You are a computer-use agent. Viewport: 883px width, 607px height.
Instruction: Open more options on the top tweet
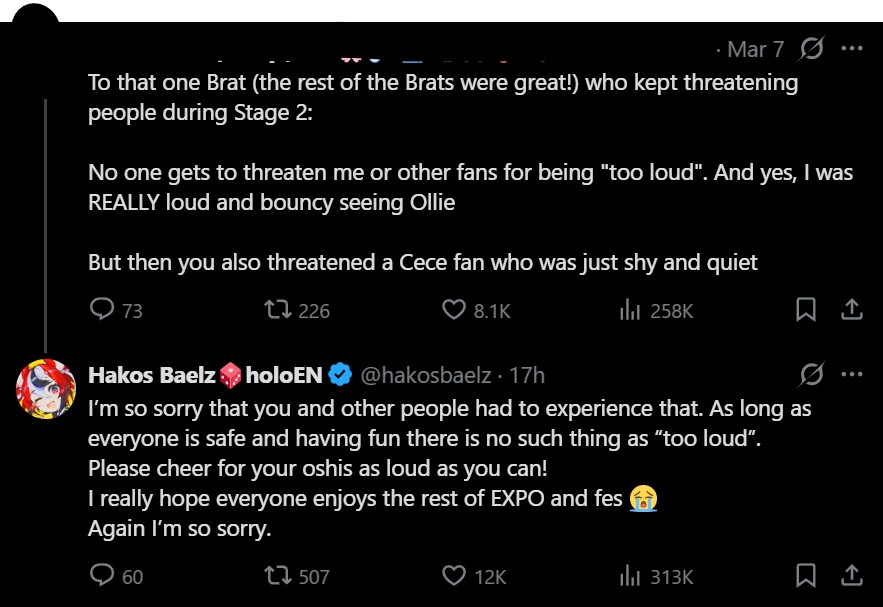pyautogui.click(x=852, y=48)
